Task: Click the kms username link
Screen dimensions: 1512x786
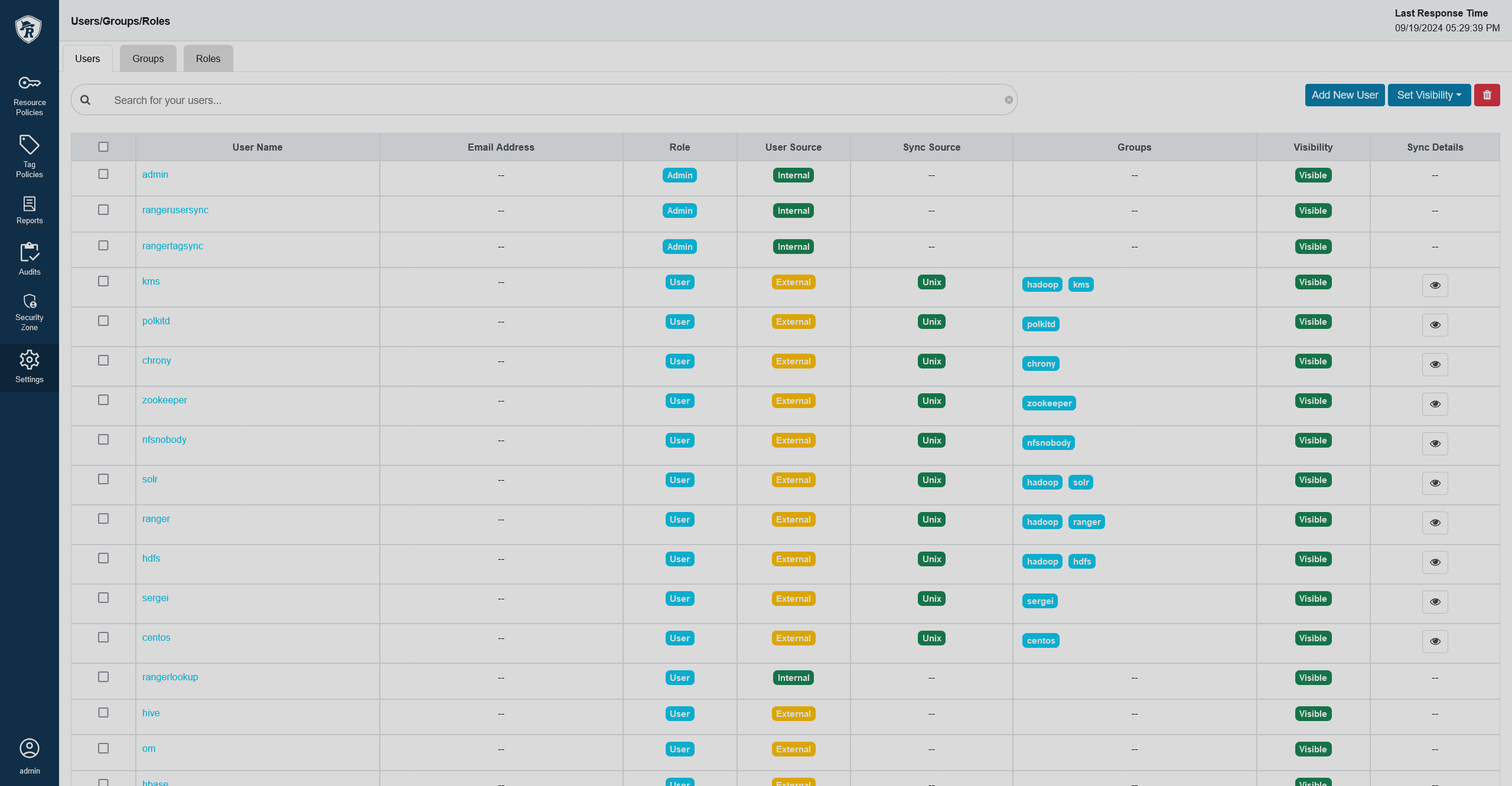Action: click(151, 281)
